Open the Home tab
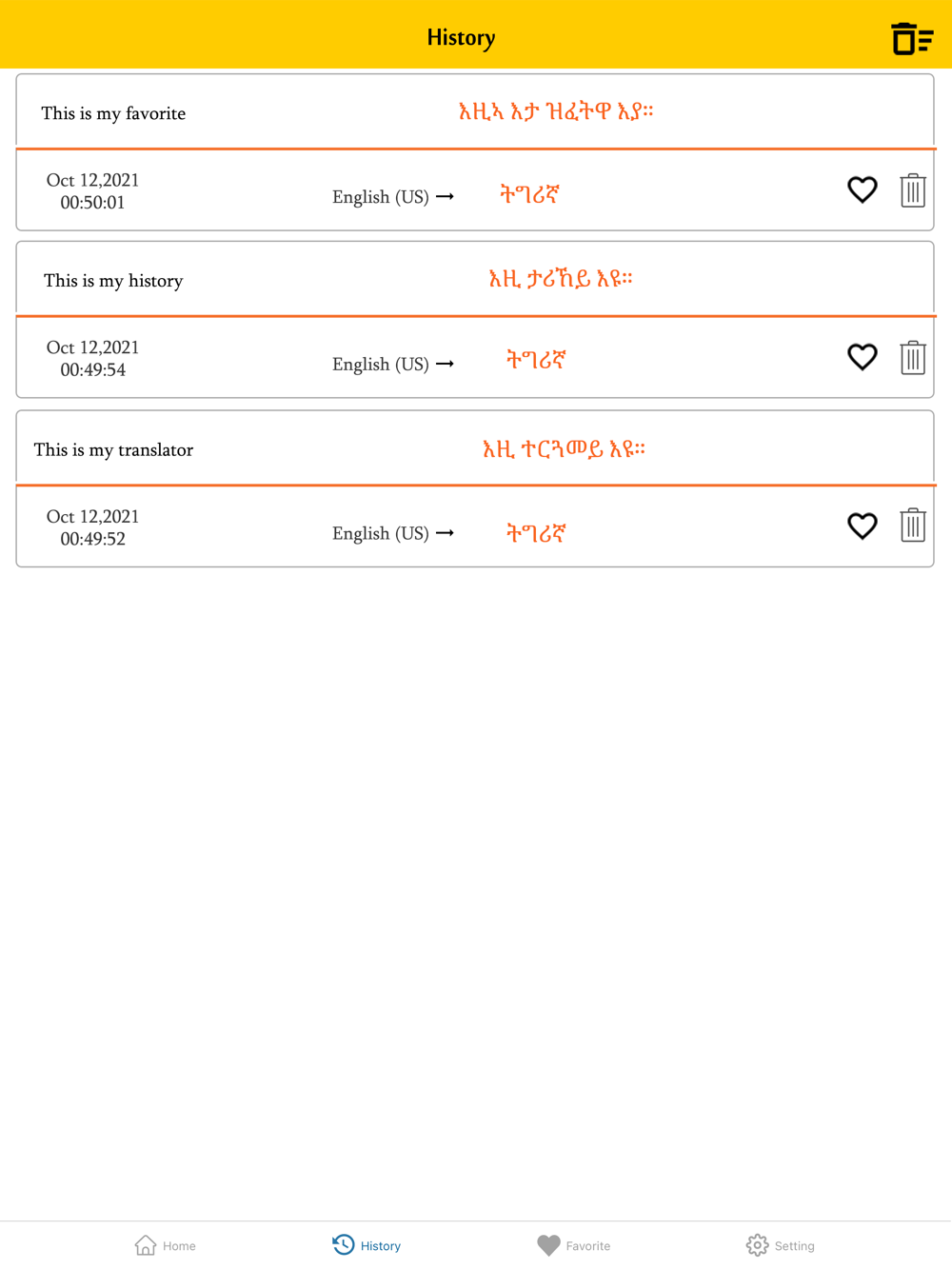This screenshot has height=1270, width=952. 165,1245
